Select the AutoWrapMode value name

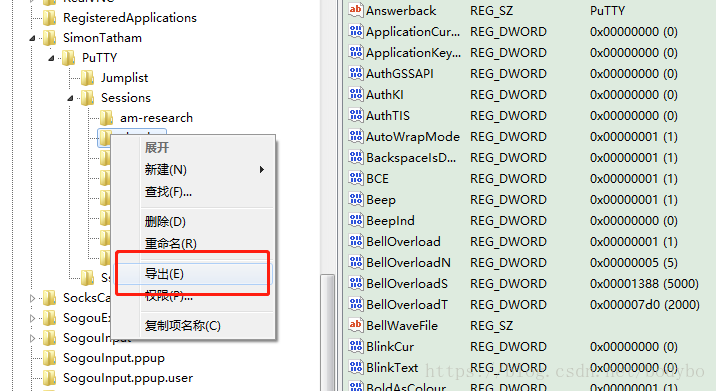pos(413,137)
